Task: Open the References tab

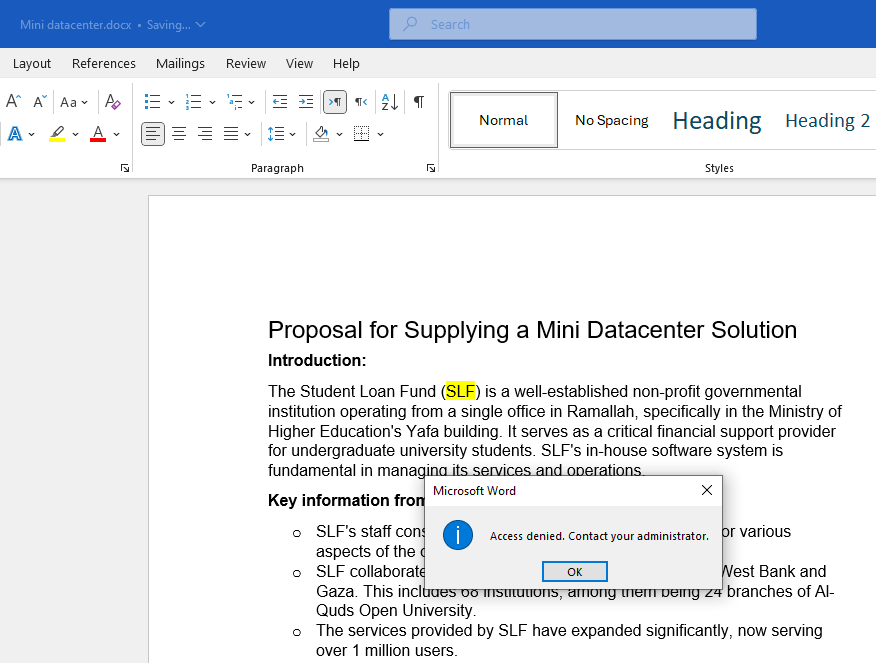Action: 104,64
